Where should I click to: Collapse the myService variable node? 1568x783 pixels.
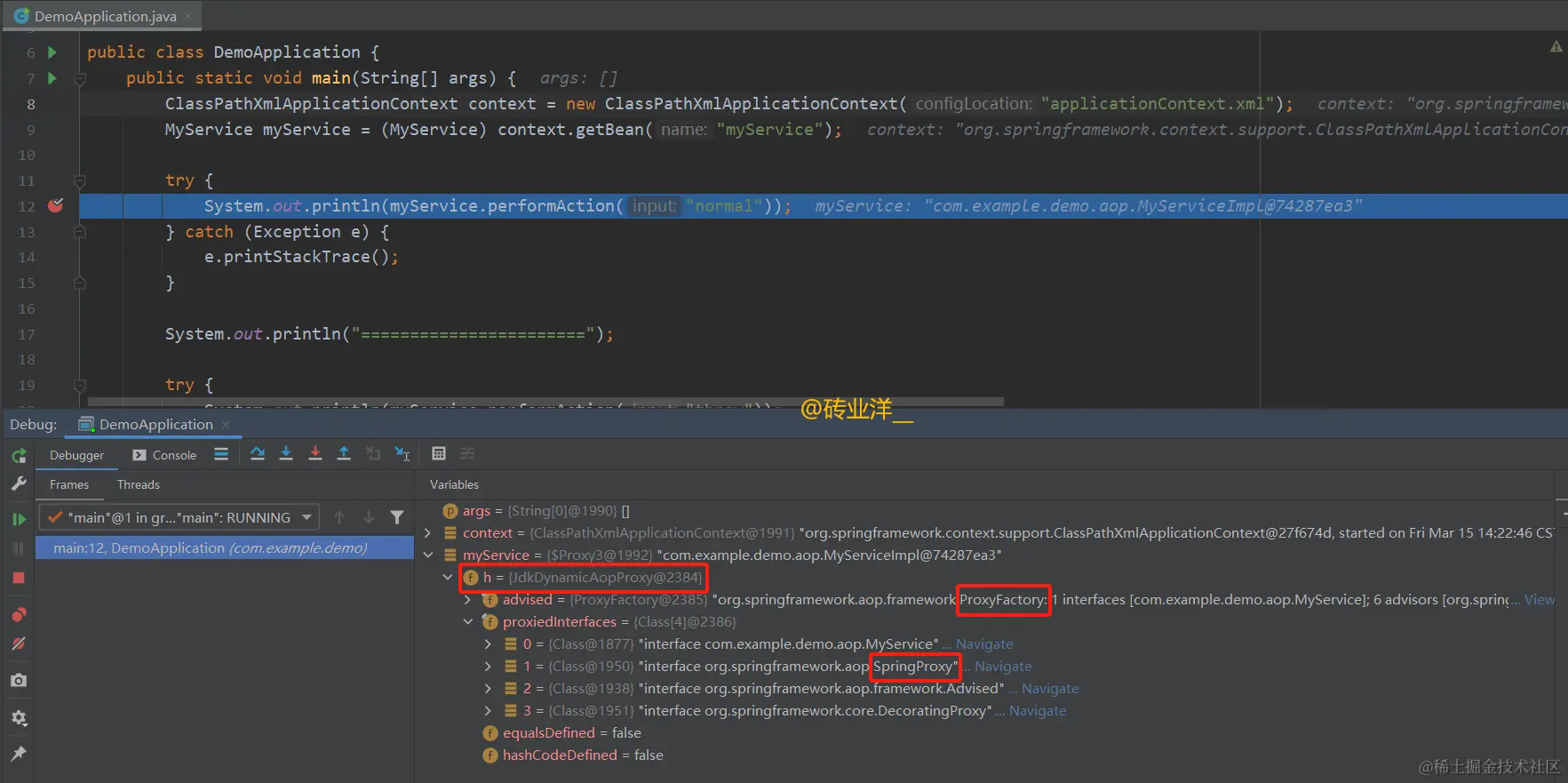428,555
